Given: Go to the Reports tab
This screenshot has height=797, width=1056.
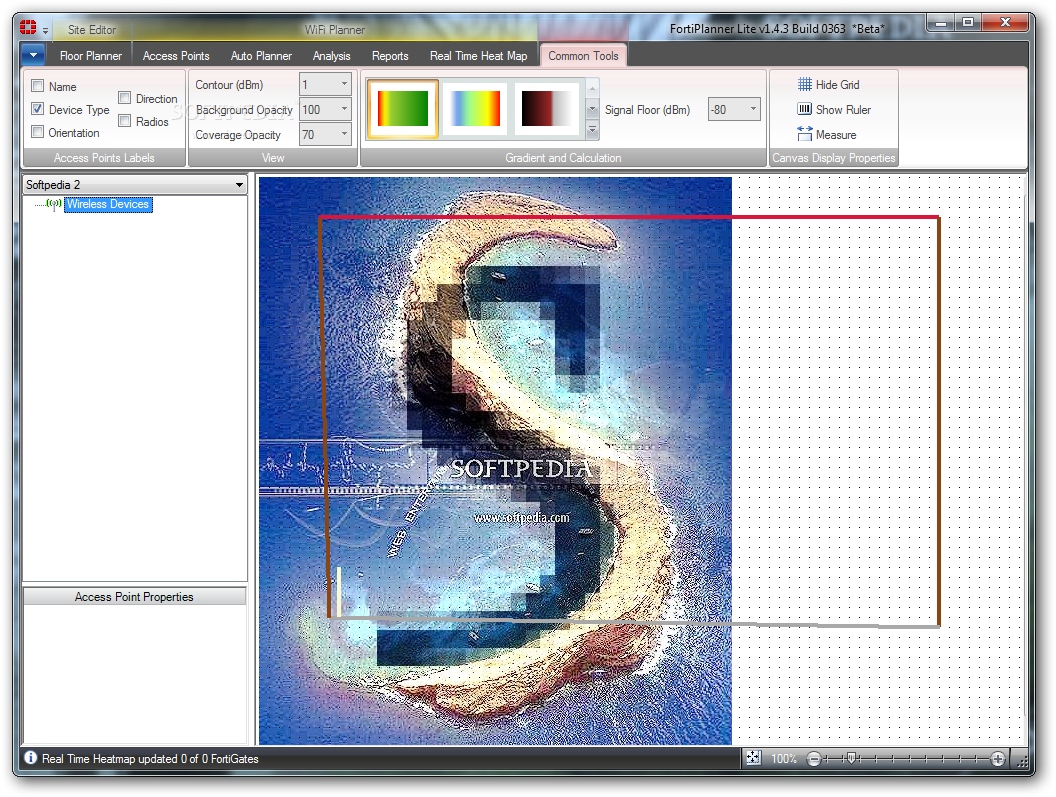Looking at the screenshot, I should pyautogui.click(x=390, y=56).
